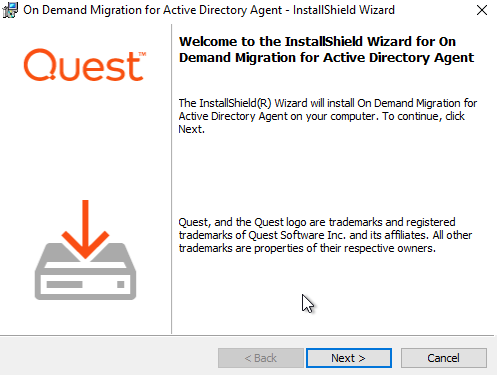
Task: Continue with the Next > button
Action: (349, 358)
